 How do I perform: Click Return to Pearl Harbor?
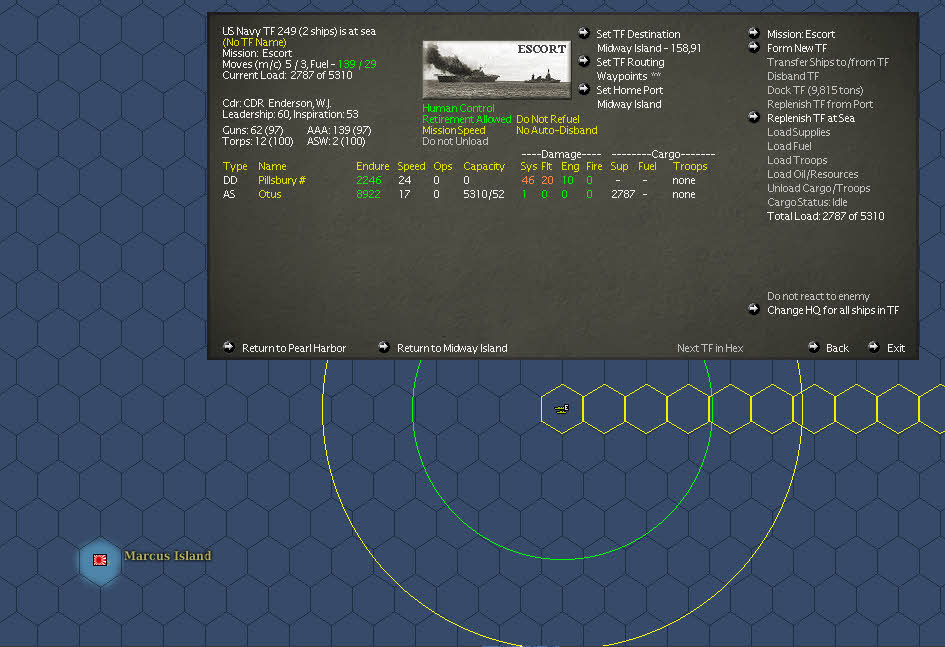[x=294, y=348]
